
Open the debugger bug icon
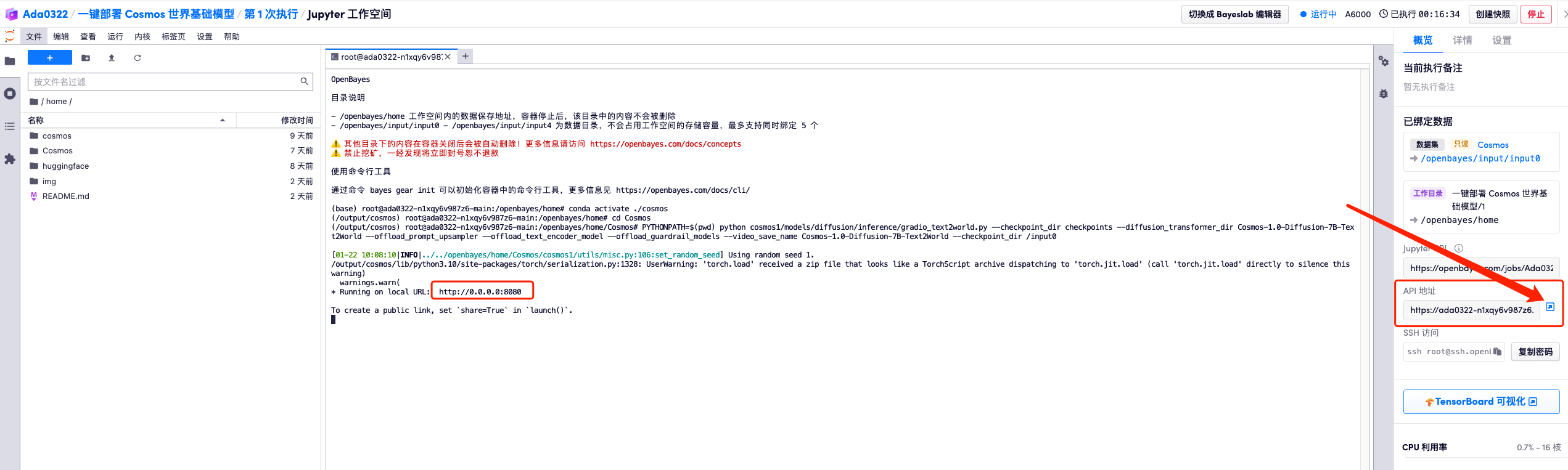click(x=1384, y=94)
